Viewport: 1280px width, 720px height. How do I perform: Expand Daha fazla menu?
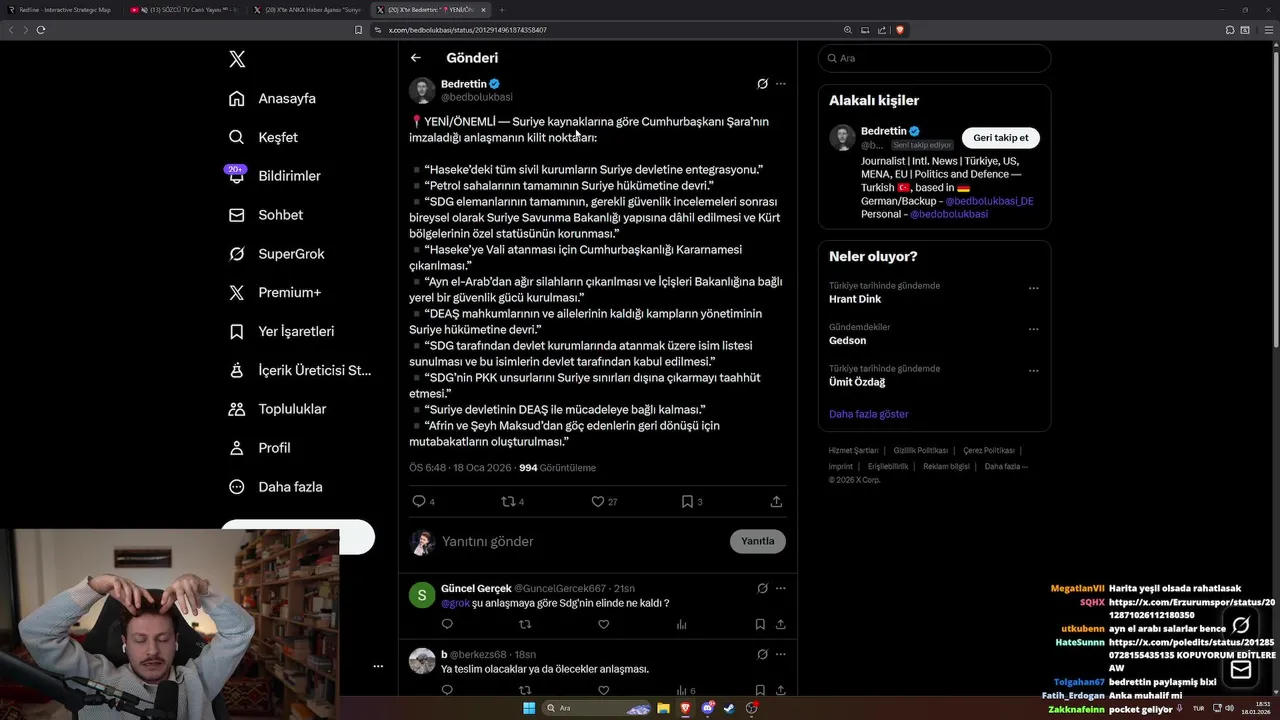coord(276,487)
